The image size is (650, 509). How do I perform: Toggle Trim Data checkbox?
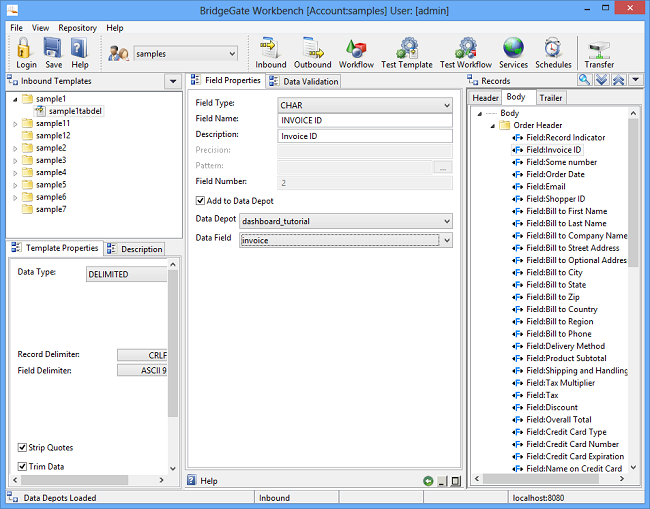tap(22, 467)
